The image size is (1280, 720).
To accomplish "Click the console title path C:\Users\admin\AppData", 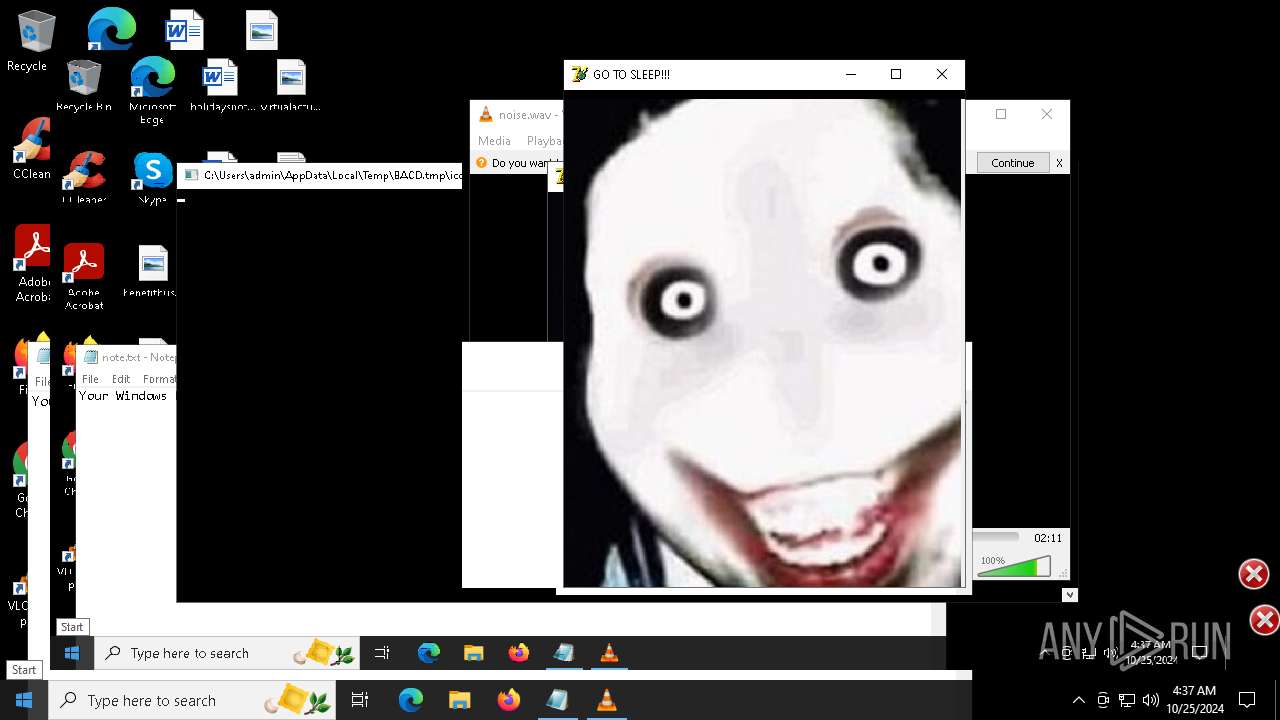I will click(x=333, y=175).
